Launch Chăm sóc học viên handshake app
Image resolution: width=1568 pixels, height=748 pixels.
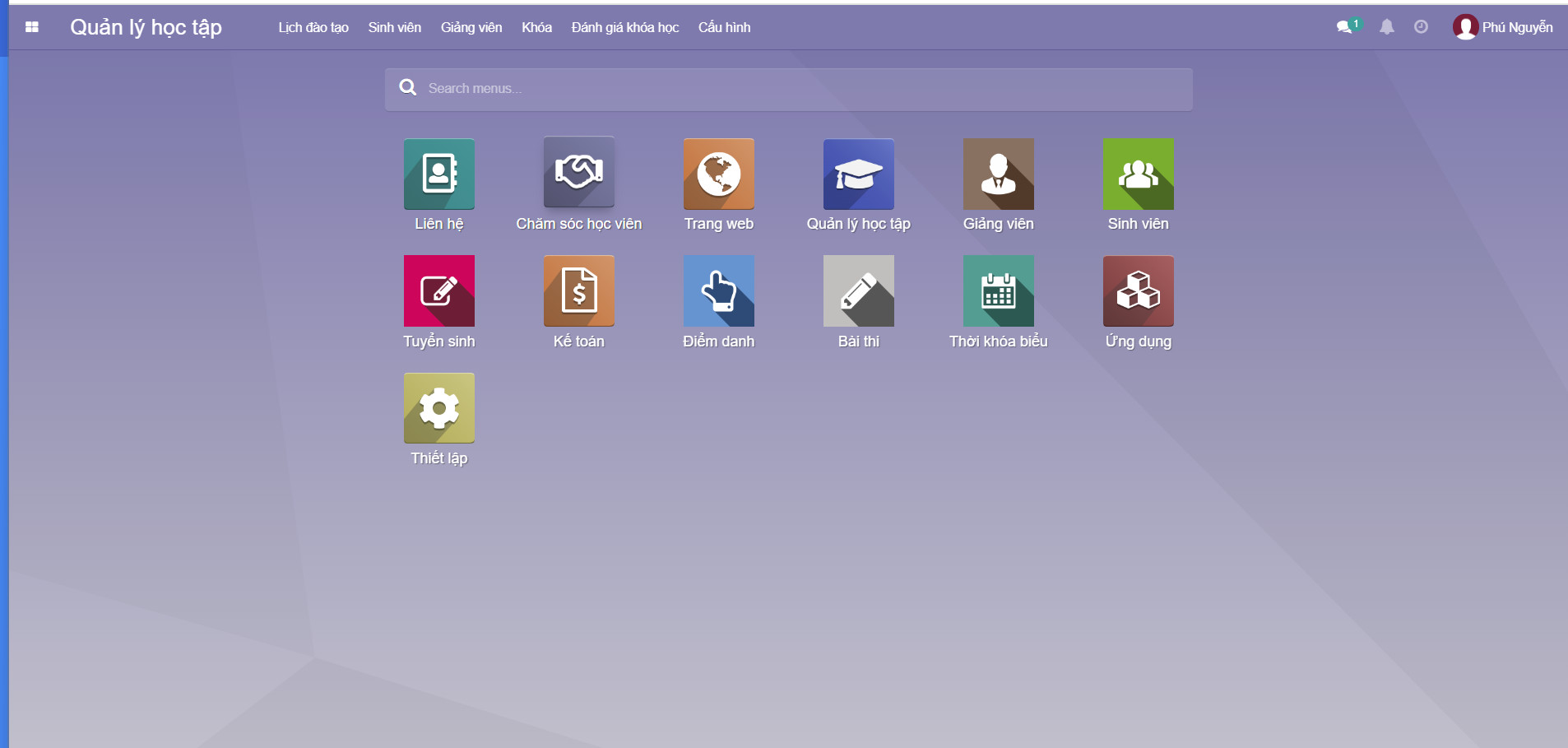pos(578,173)
